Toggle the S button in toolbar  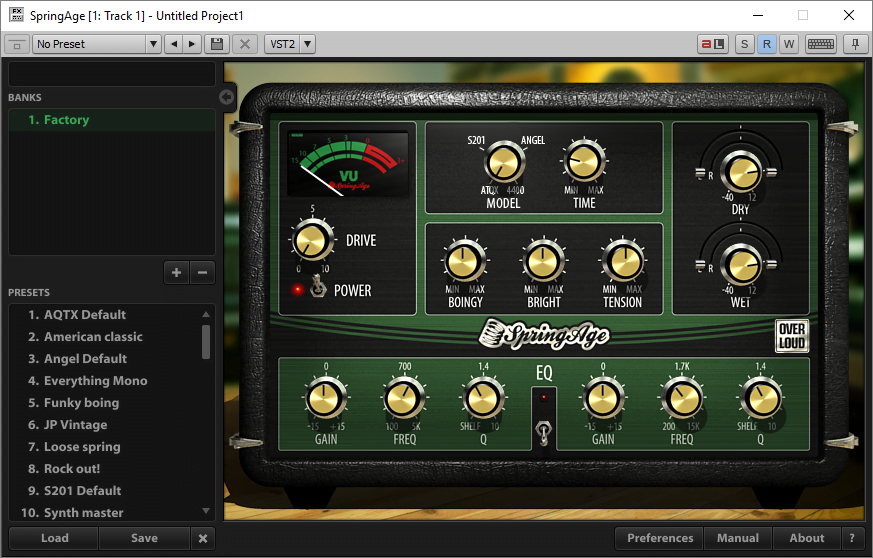pyautogui.click(x=744, y=44)
